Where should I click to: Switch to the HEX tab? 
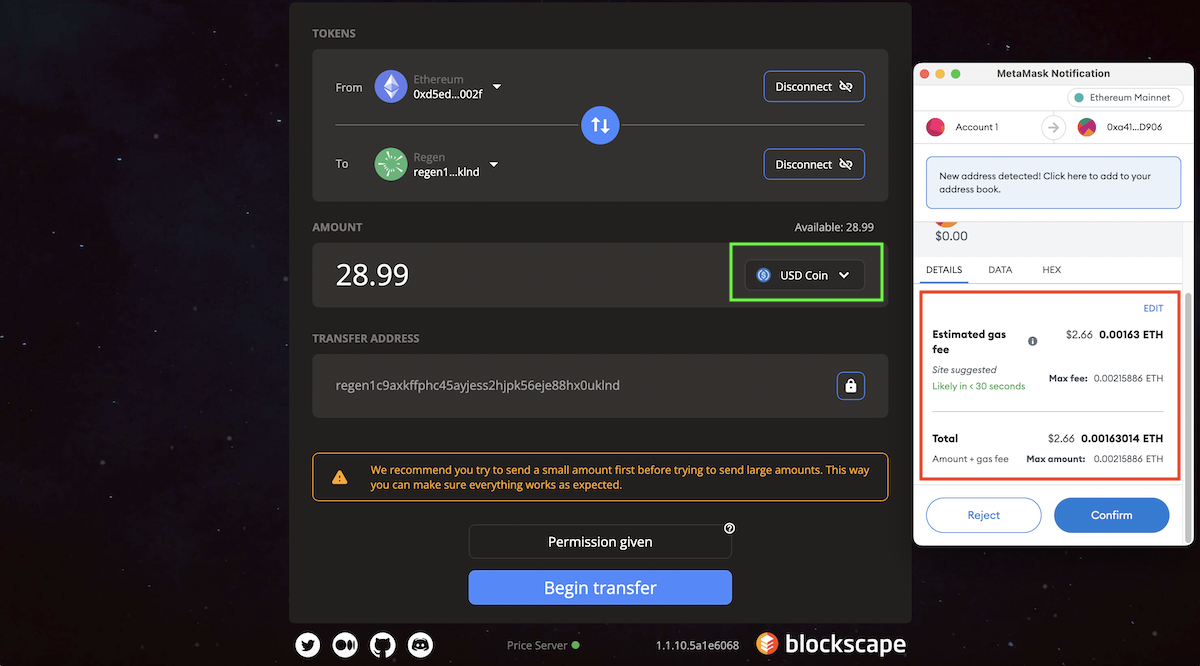tap(1051, 270)
